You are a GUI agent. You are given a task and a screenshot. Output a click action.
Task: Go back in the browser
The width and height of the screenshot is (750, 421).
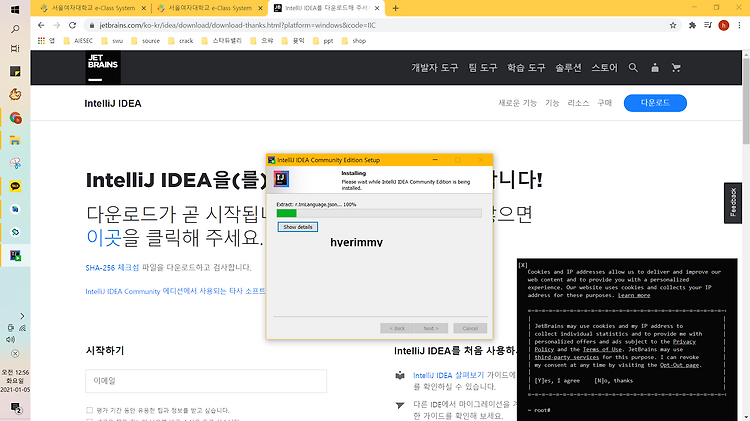(41, 25)
